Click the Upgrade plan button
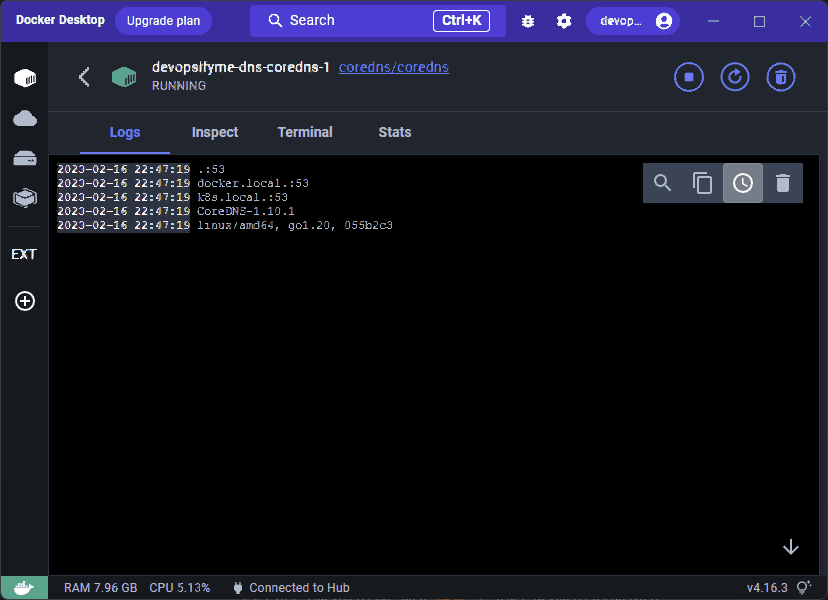 (163, 20)
